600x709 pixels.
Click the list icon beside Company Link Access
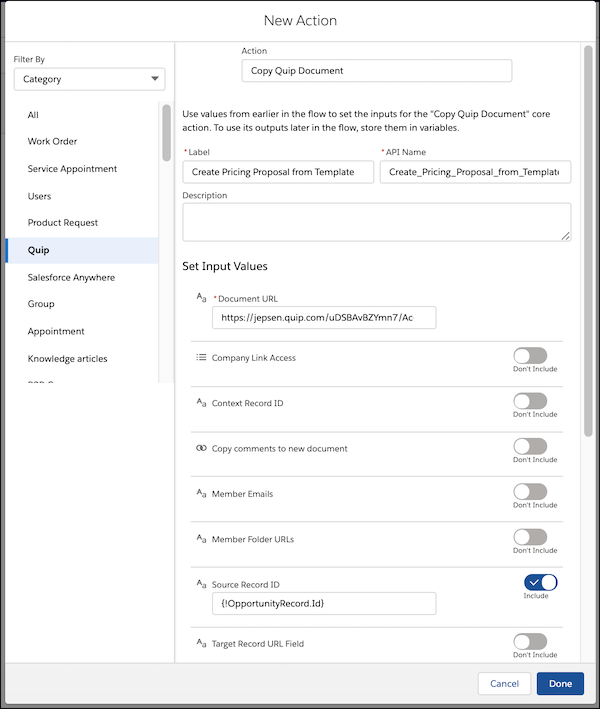(201, 357)
